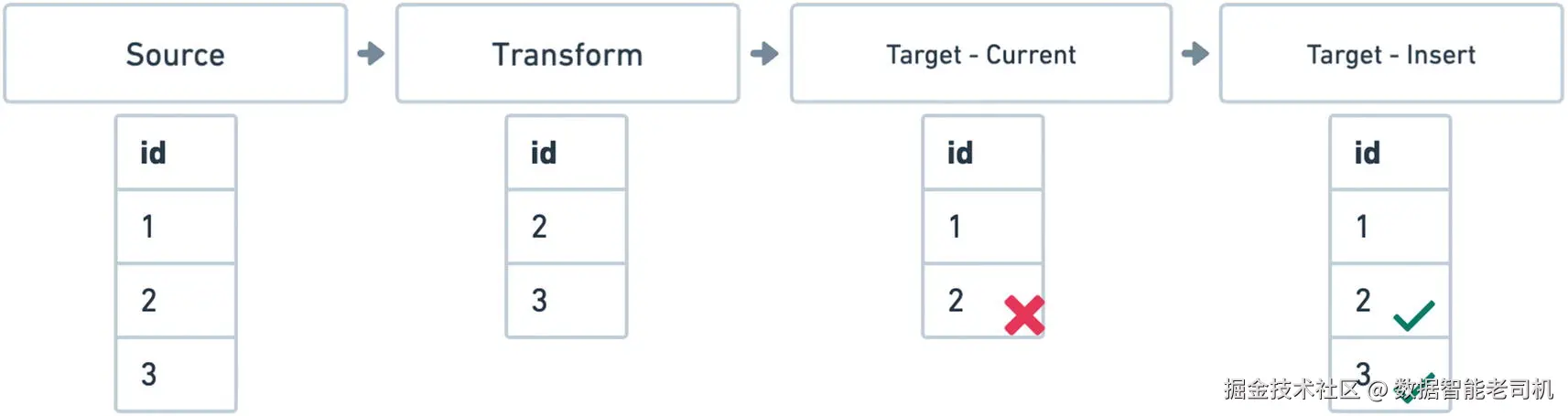The height and width of the screenshot is (416, 1568).
Task: Select the Target - Insert box
Action: (x=1391, y=54)
